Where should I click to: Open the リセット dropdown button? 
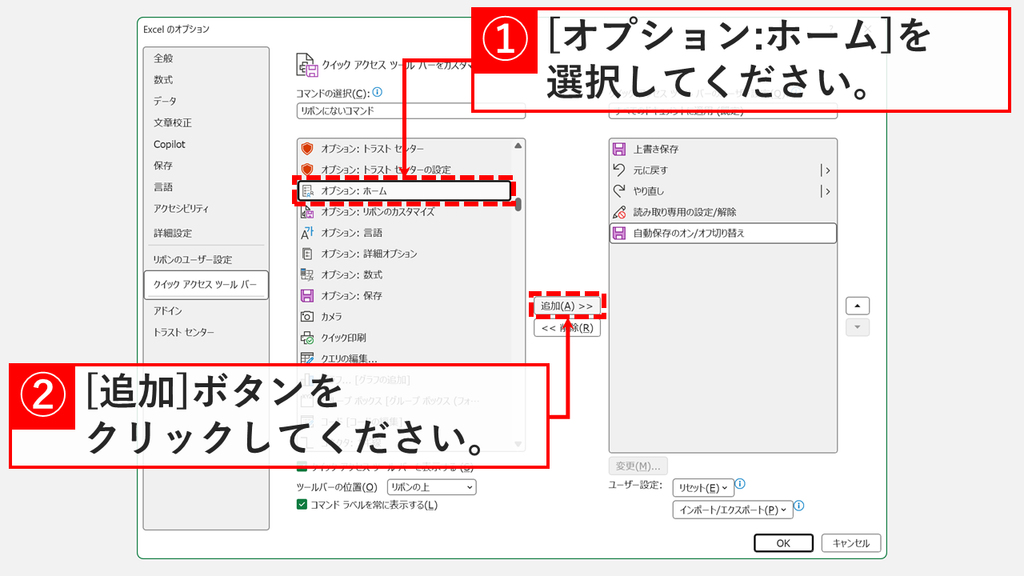click(703, 488)
